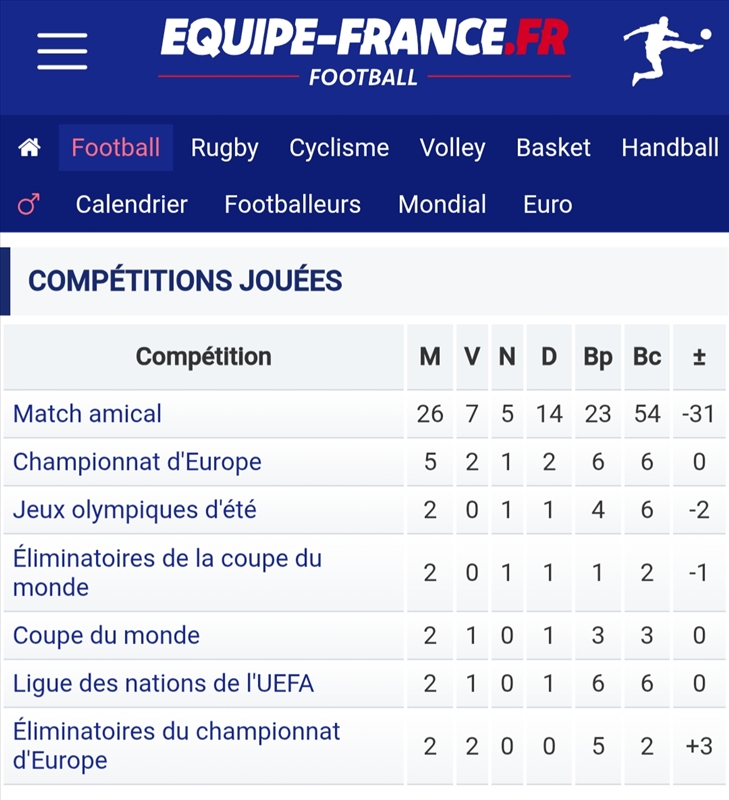This screenshot has height=800, width=729.
Task: Open the Footballeurs page
Action: pos(293,205)
